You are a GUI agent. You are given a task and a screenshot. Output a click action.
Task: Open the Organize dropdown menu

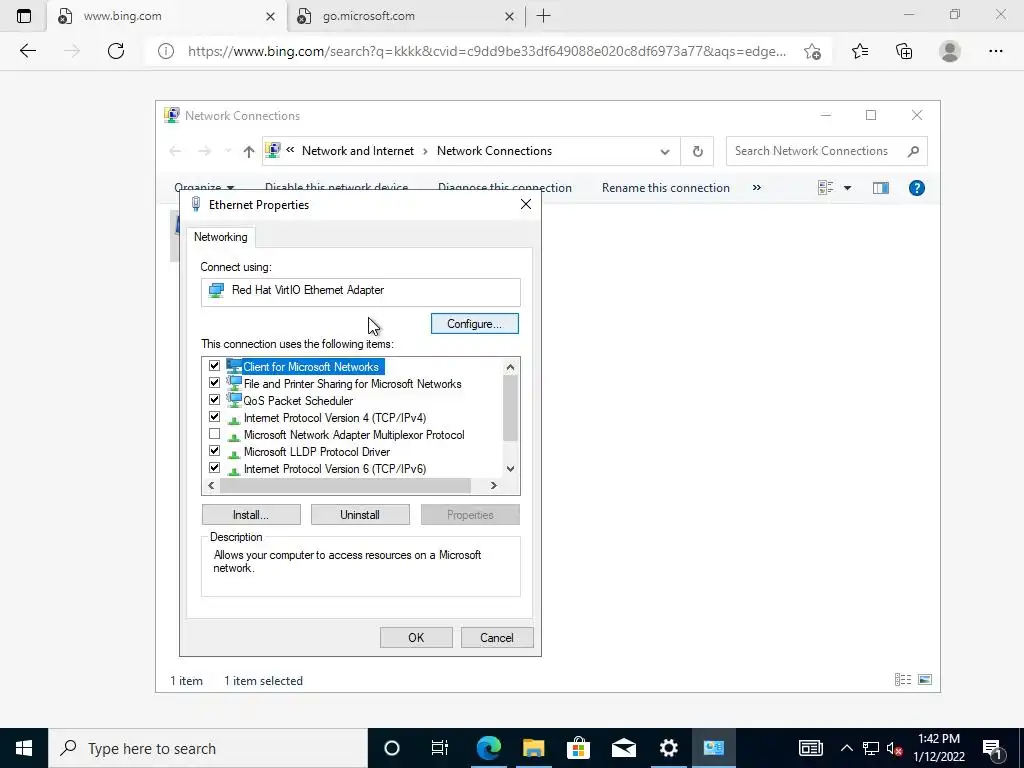204,187
